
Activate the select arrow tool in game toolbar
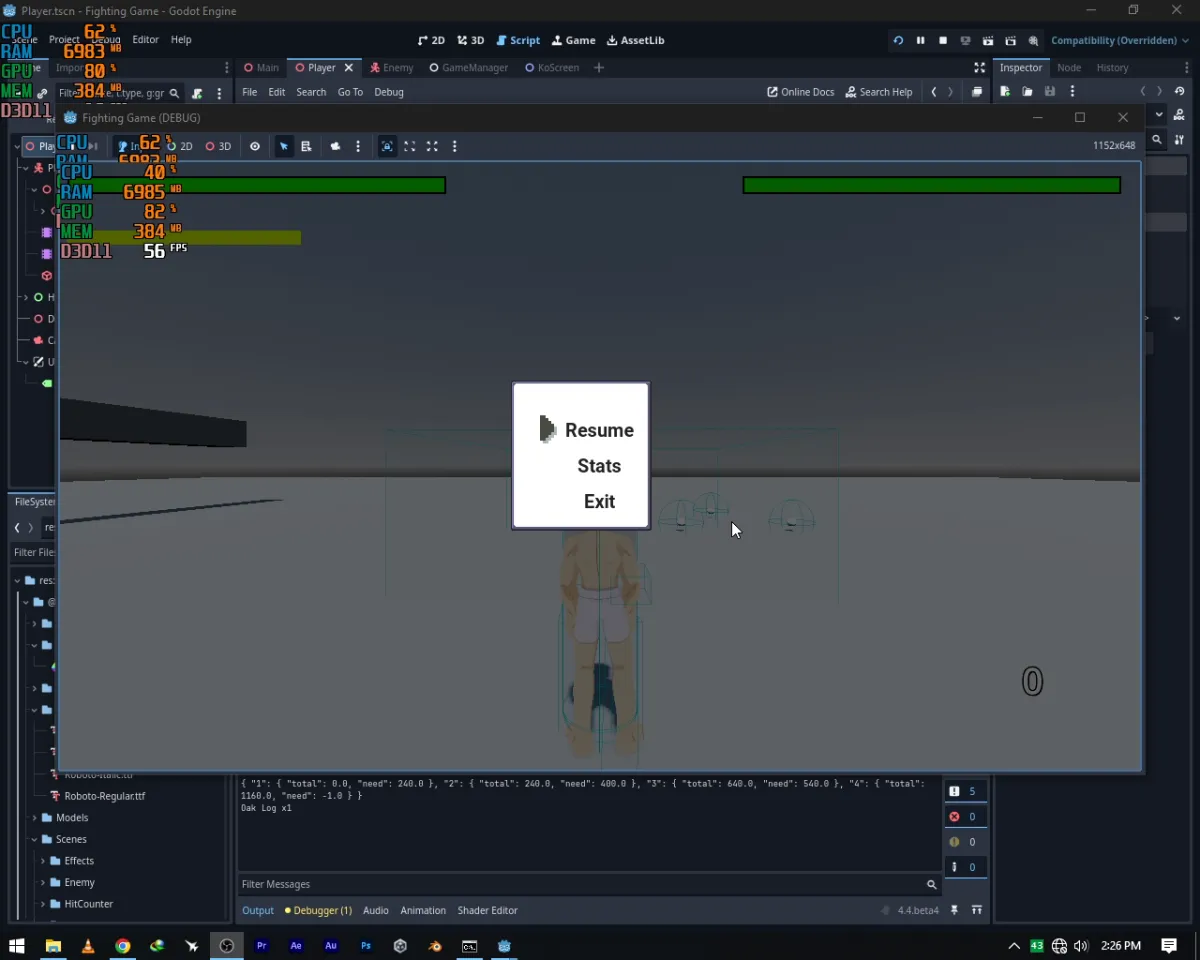pyautogui.click(x=284, y=146)
